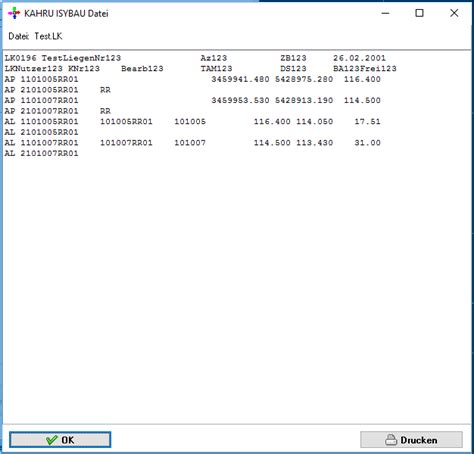Click row 'AL 2101005RR01'
The width and height of the screenshot is (474, 454).
tap(41, 132)
